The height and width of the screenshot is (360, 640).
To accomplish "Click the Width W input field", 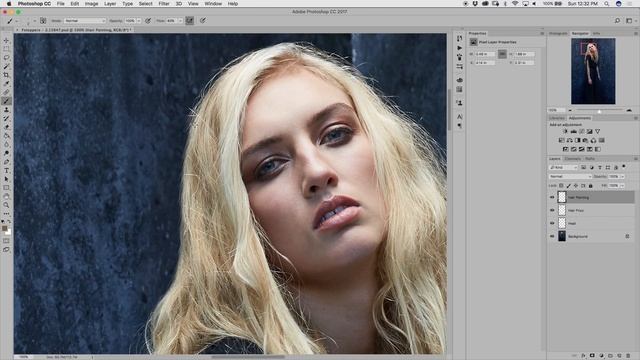I will [484, 54].
